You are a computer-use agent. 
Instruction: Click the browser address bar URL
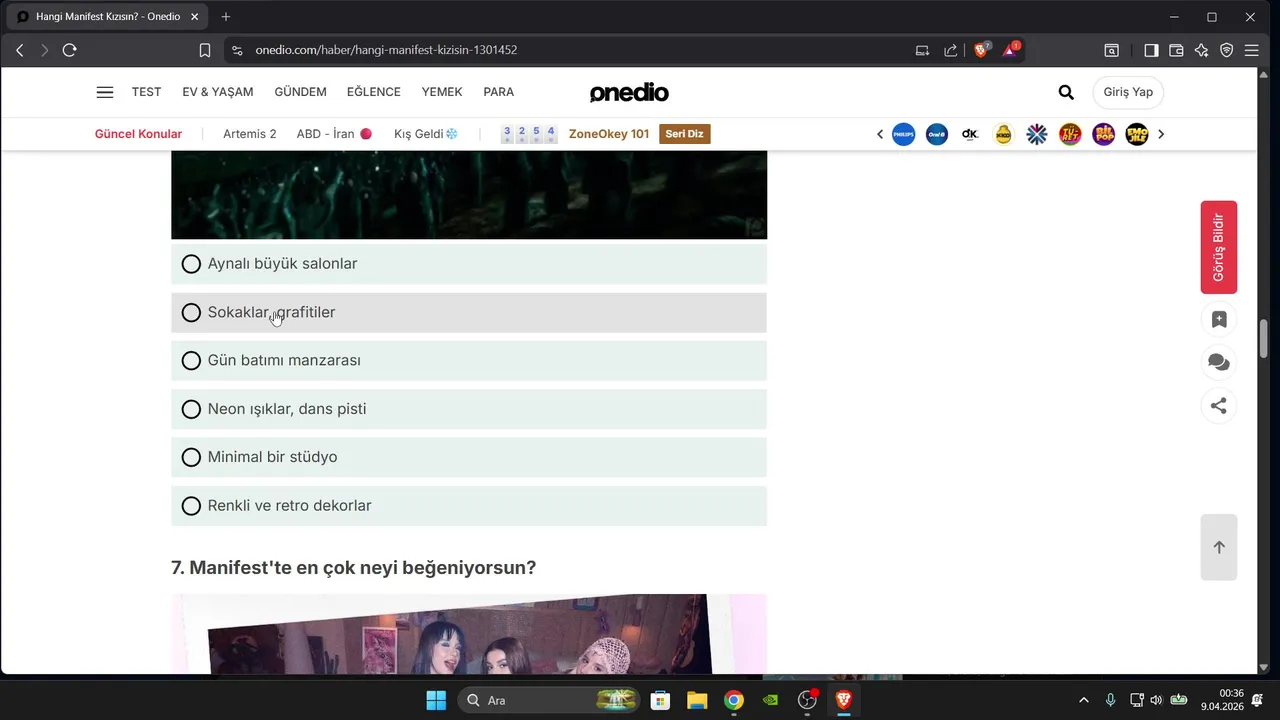pos(386,50)
